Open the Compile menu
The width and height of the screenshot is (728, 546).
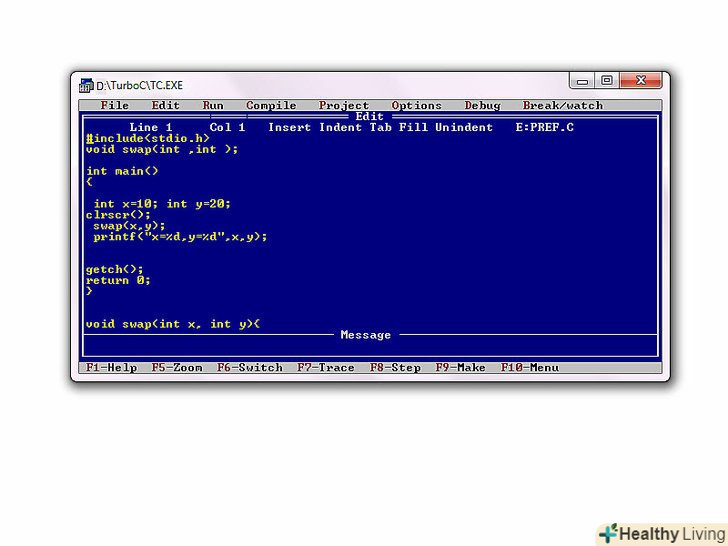[271, 105]
